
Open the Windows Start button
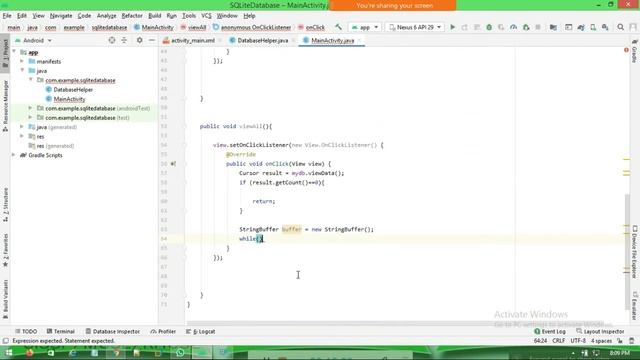tap(8, 353)
